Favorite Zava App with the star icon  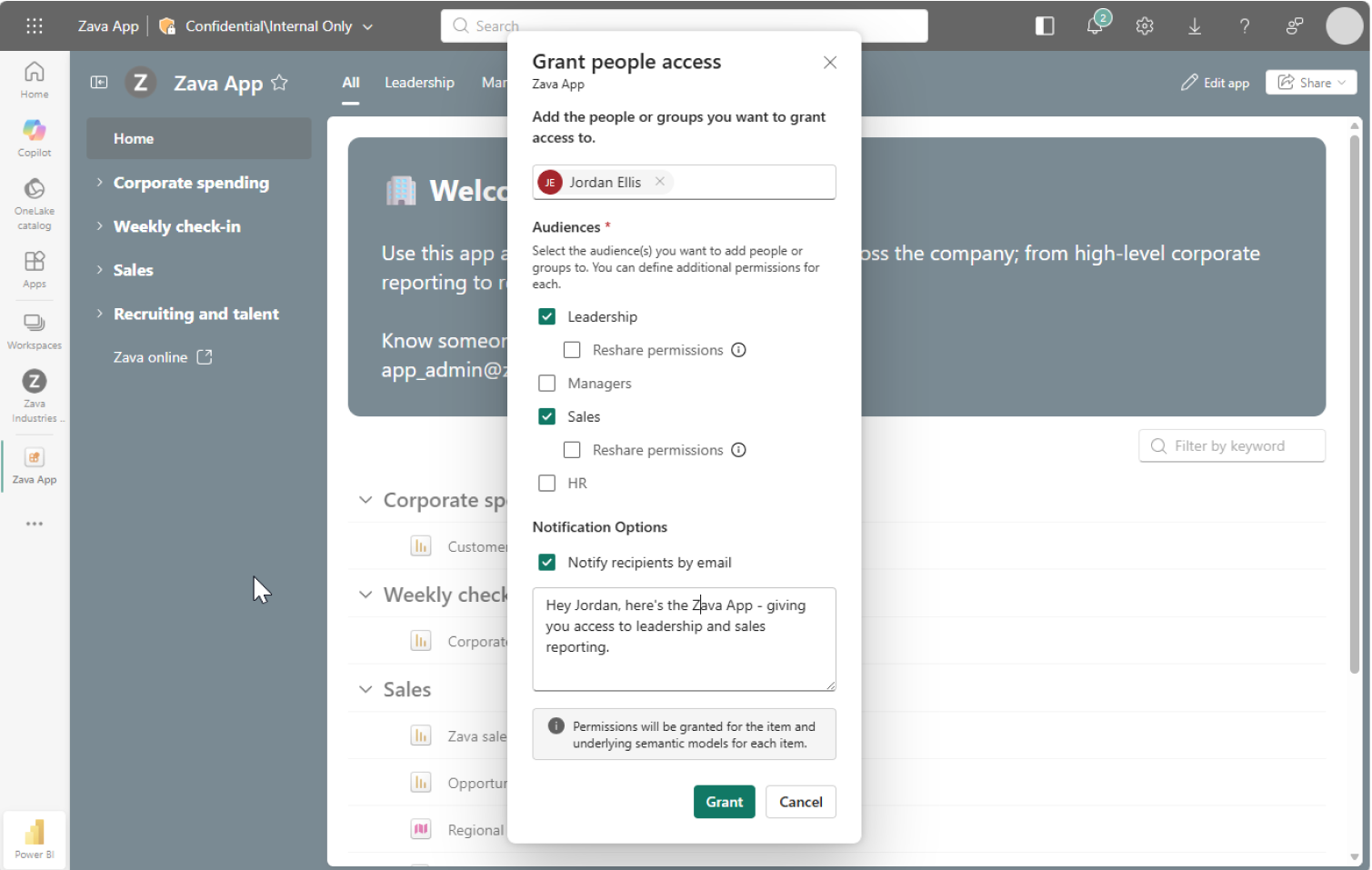[280, 83]
